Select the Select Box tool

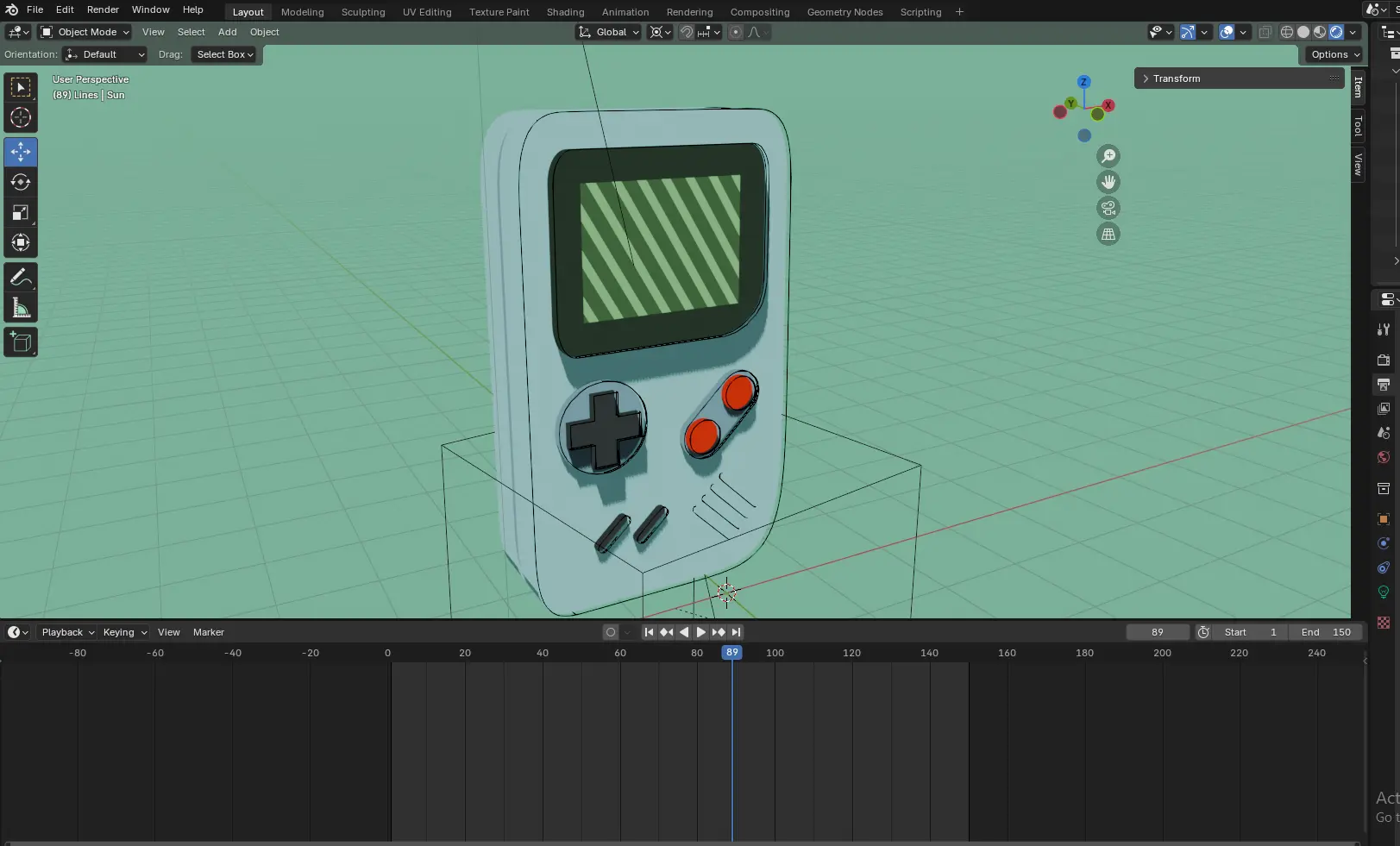[21, 87]
